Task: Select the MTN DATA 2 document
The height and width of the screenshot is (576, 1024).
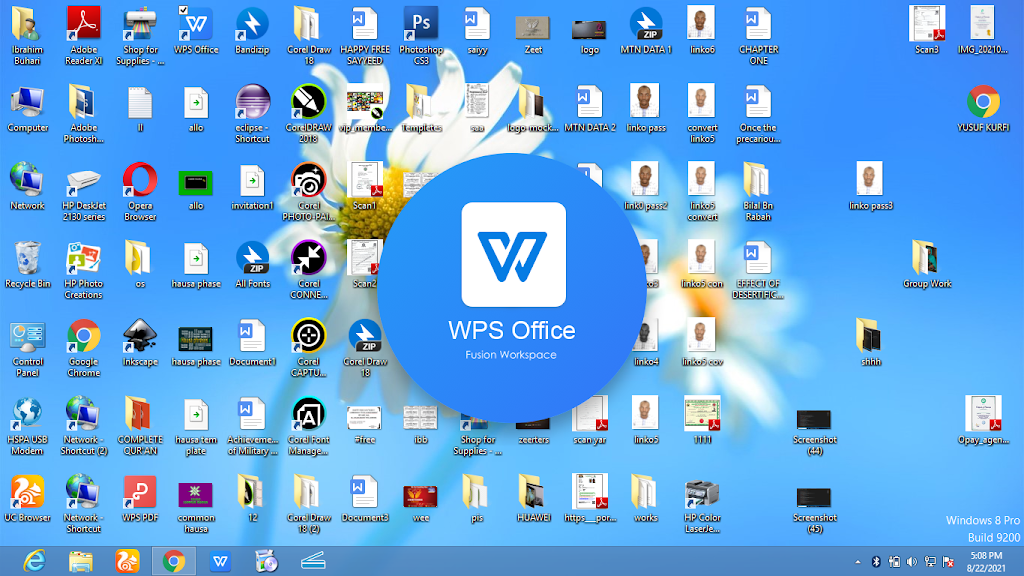Action: (x=590, y=103)
